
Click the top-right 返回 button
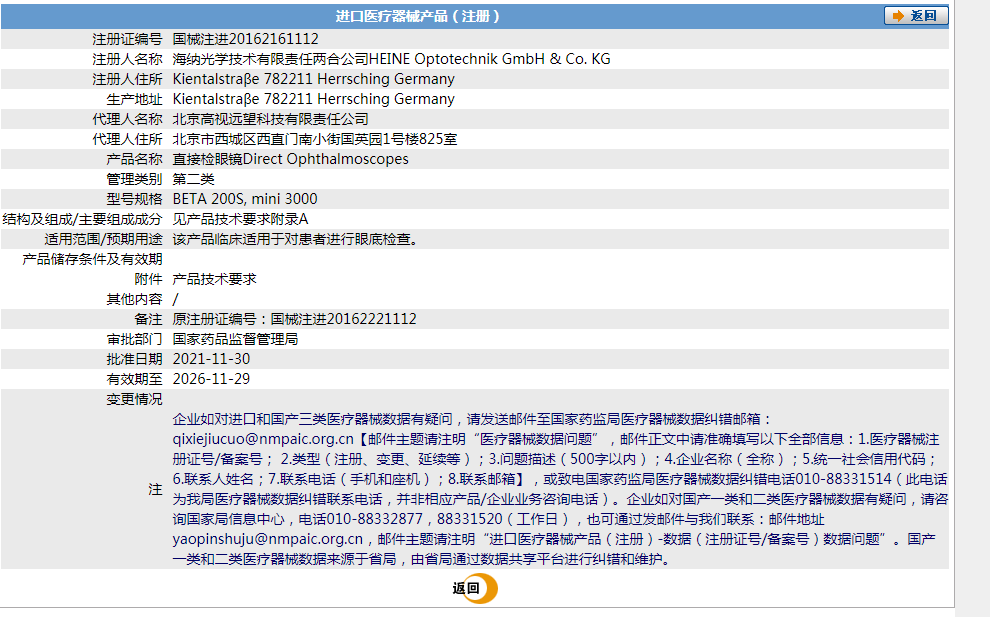916,16
